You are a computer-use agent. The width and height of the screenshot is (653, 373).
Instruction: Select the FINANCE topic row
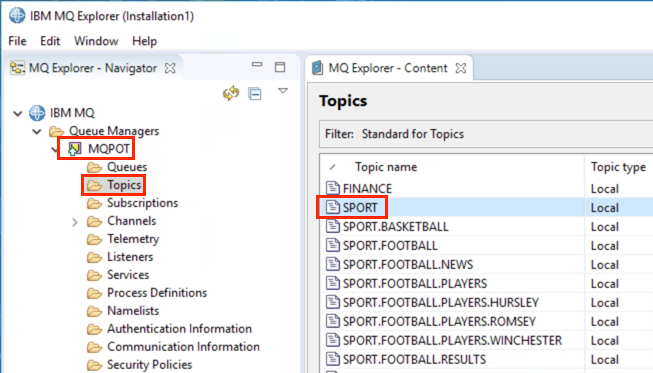pos(487,189)
